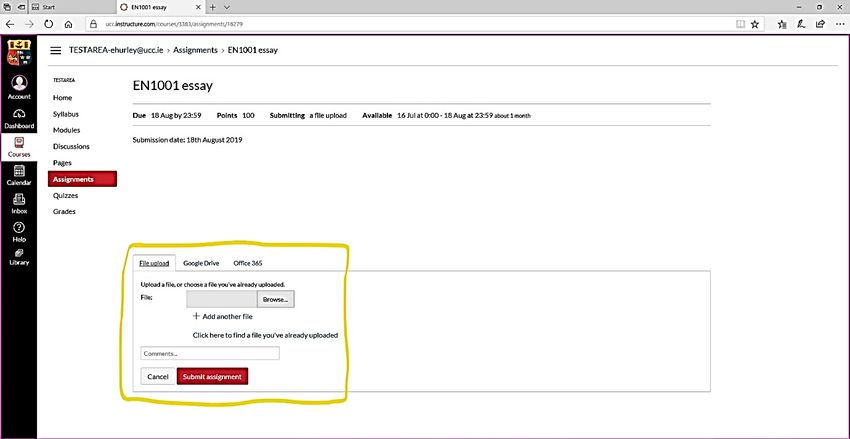The width and height of the screenshot is (850, 439).
Task: Click the browser Home button
Action: point(67,23)
